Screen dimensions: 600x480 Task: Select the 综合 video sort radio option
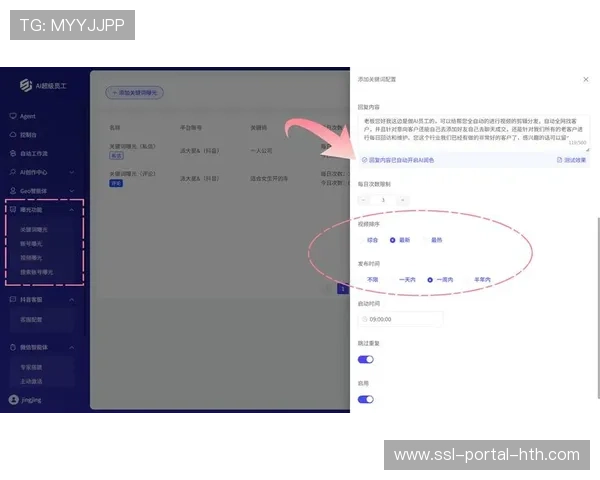369,240
